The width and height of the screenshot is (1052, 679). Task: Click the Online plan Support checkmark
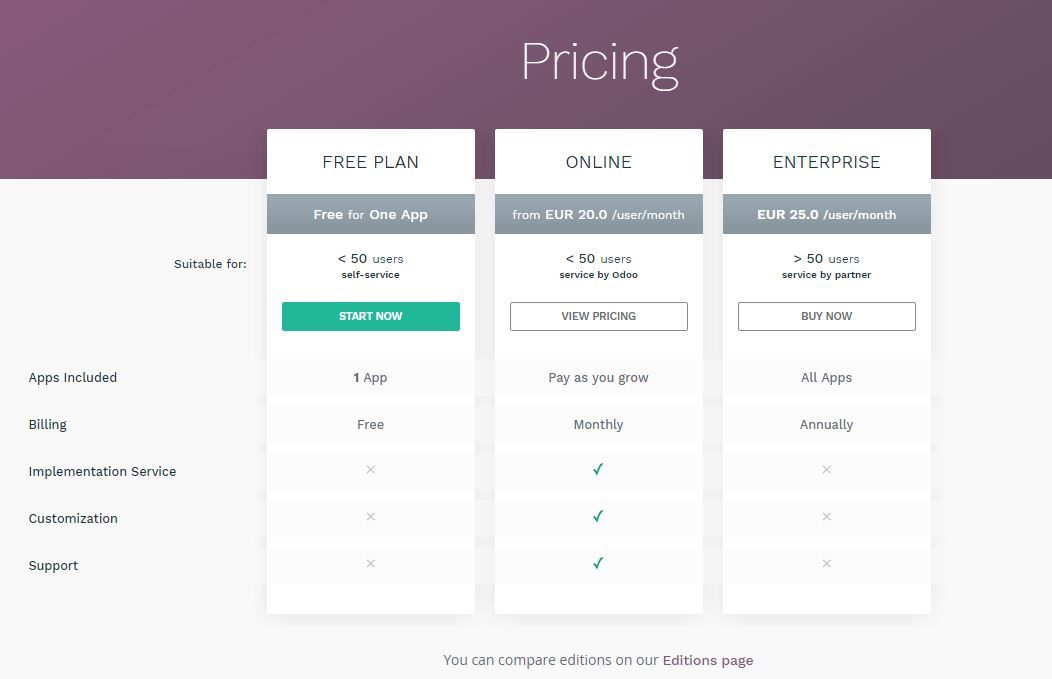coord(598,563)
